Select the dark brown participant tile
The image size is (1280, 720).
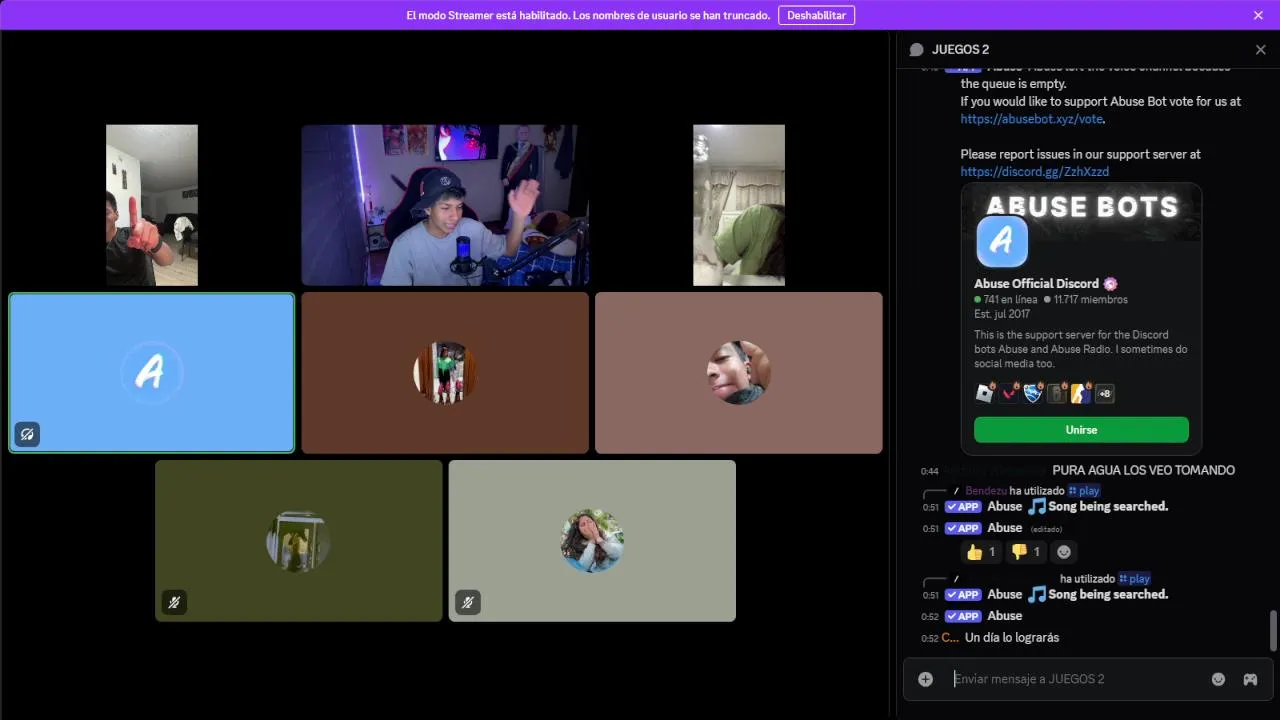445,373
